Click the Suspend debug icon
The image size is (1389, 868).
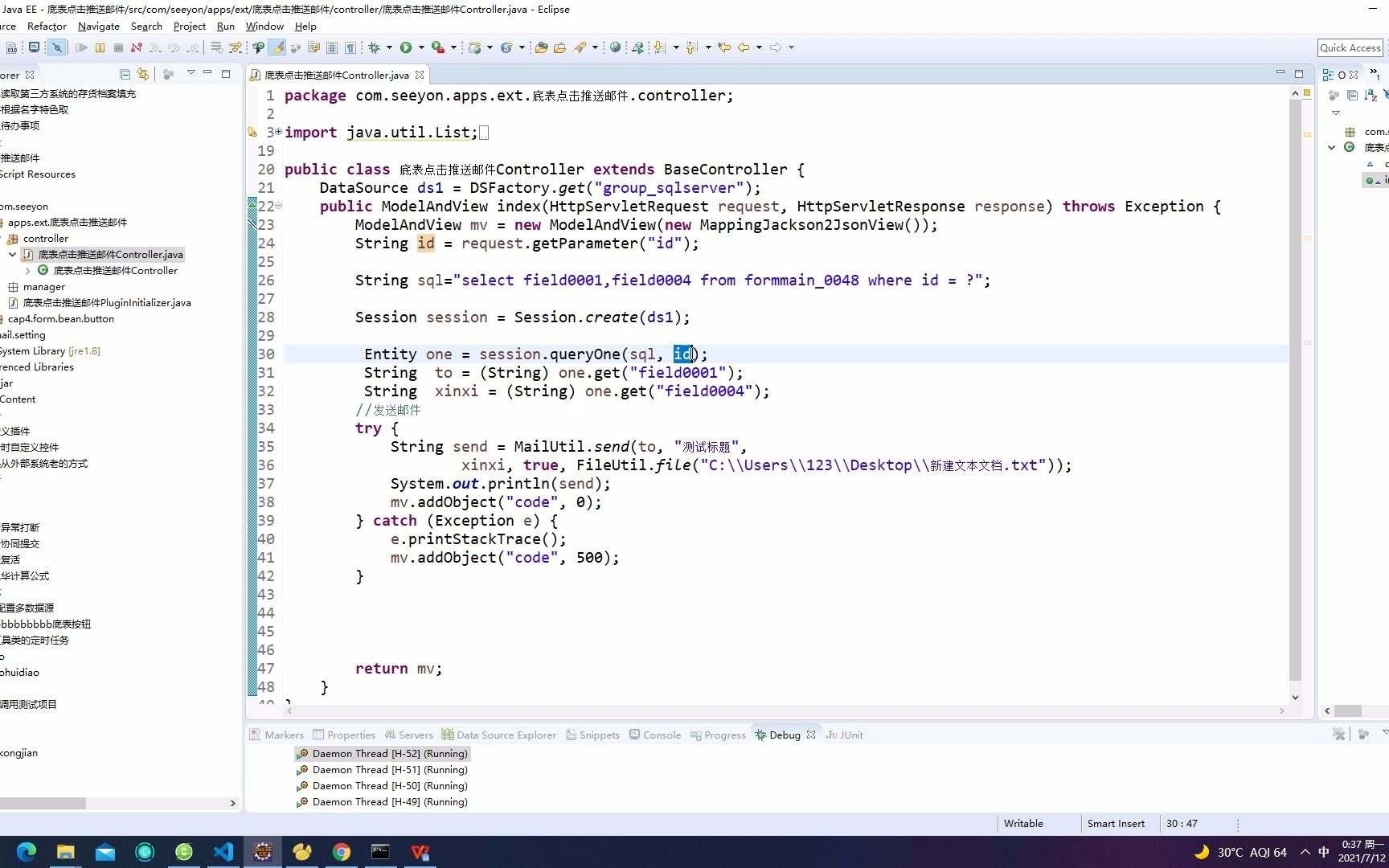100,47
